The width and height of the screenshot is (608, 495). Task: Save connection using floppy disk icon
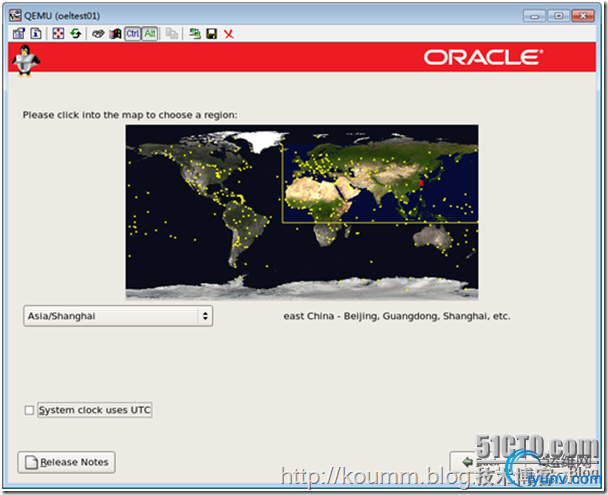212,34
